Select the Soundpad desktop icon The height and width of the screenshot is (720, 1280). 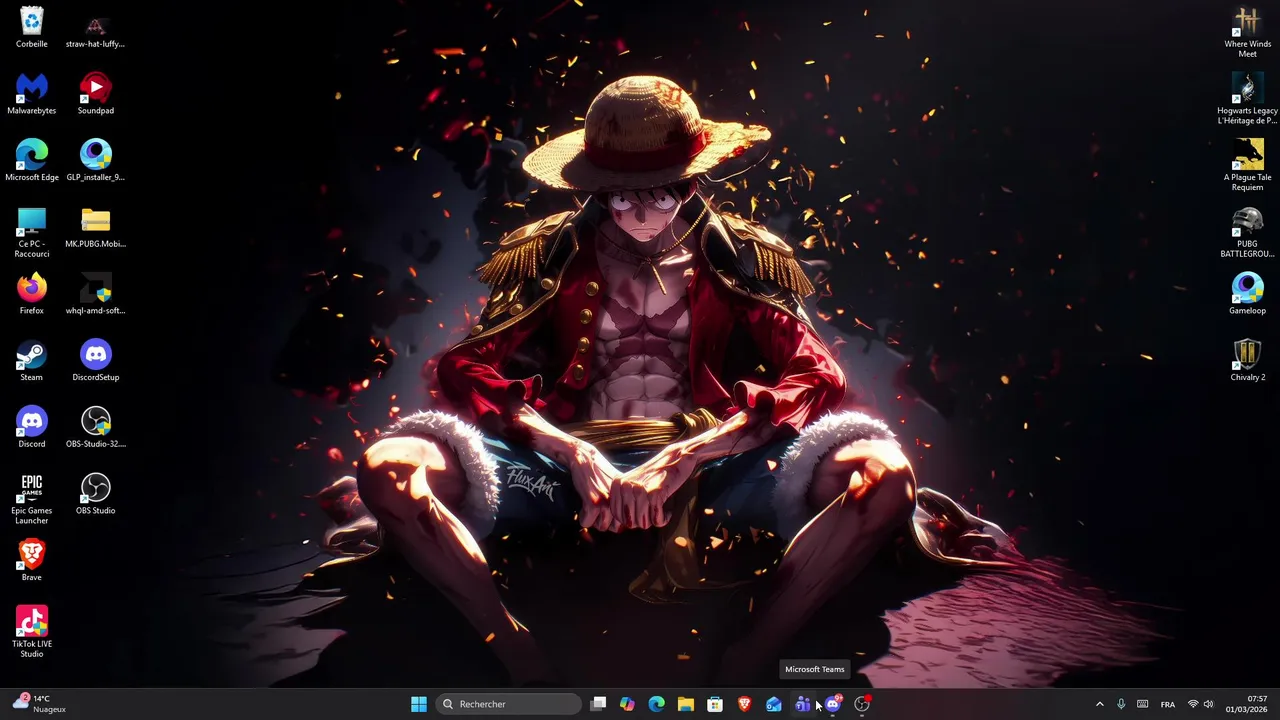coord(95,95)
